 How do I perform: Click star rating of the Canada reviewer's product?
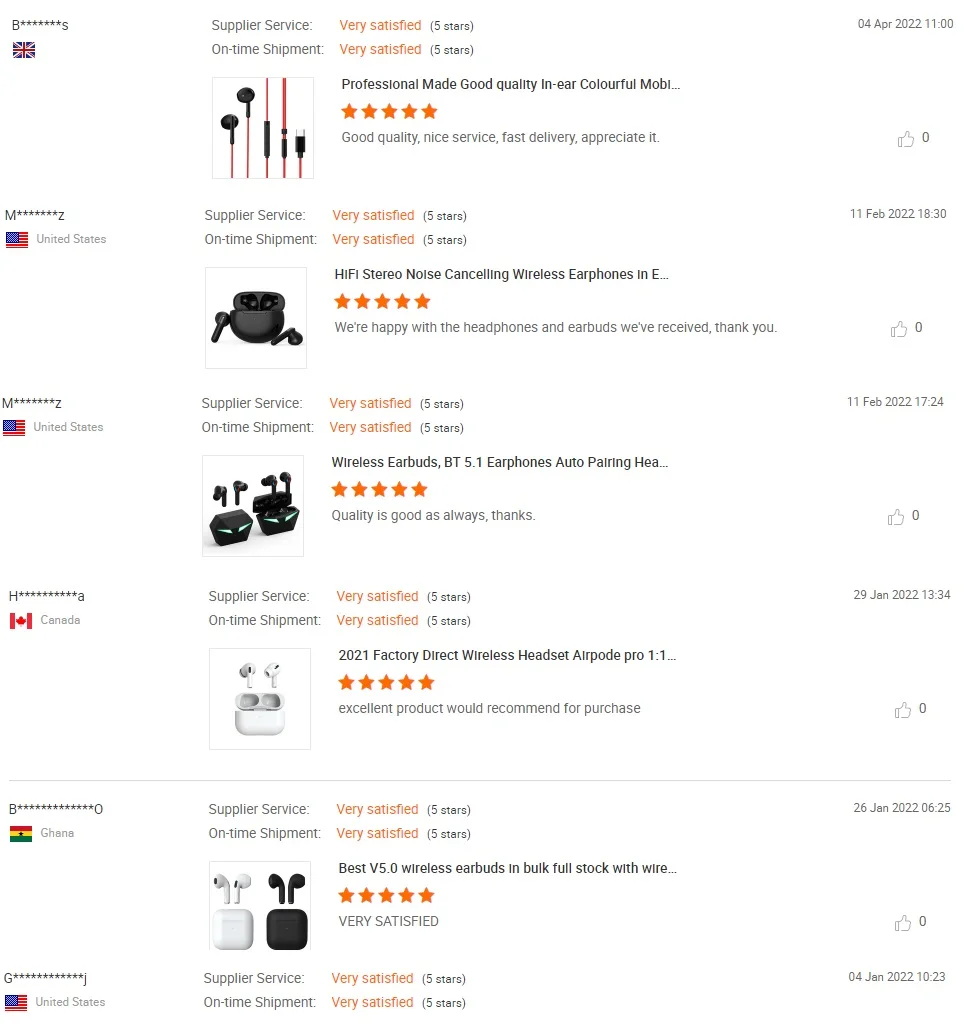pos(386,683)
